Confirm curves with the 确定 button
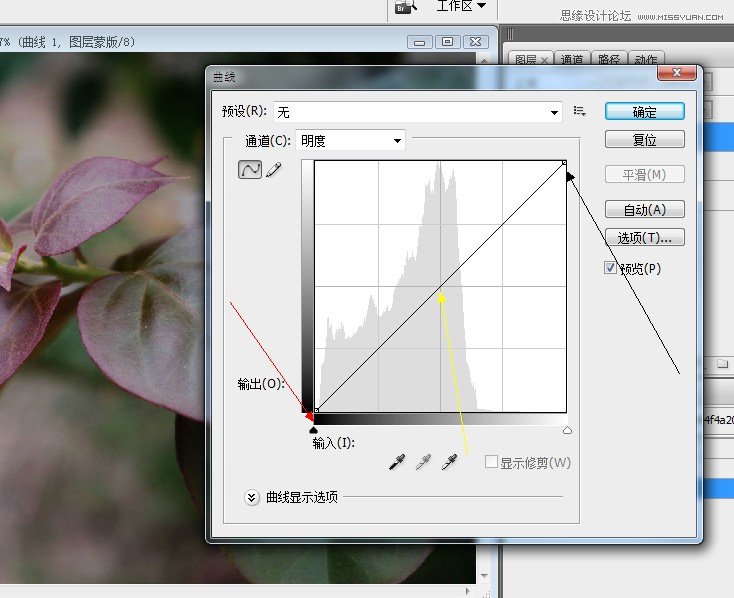Viewport: 734px width, 598px height. click(645, 112)
